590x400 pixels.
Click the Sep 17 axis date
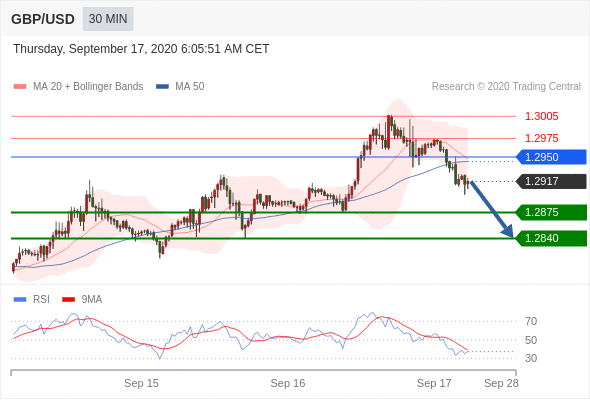(434, 383)
